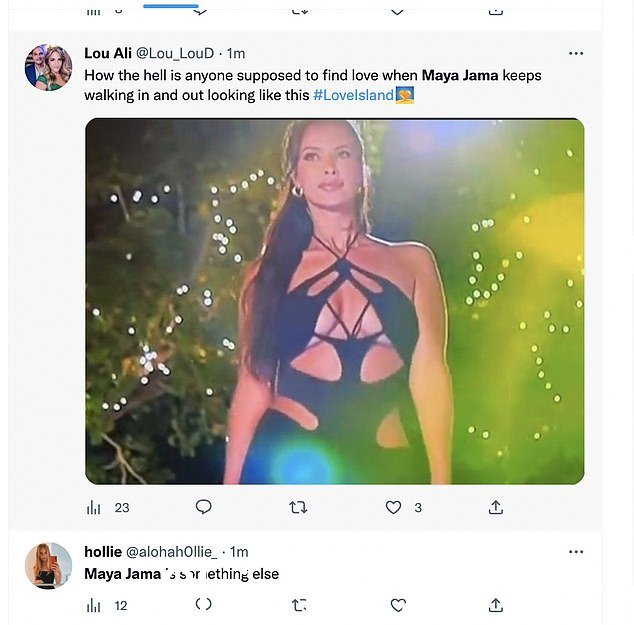Screen dimensions: 634x625
Task: Open more options for Lou Ali's tweet
Action: pos(576,53)
